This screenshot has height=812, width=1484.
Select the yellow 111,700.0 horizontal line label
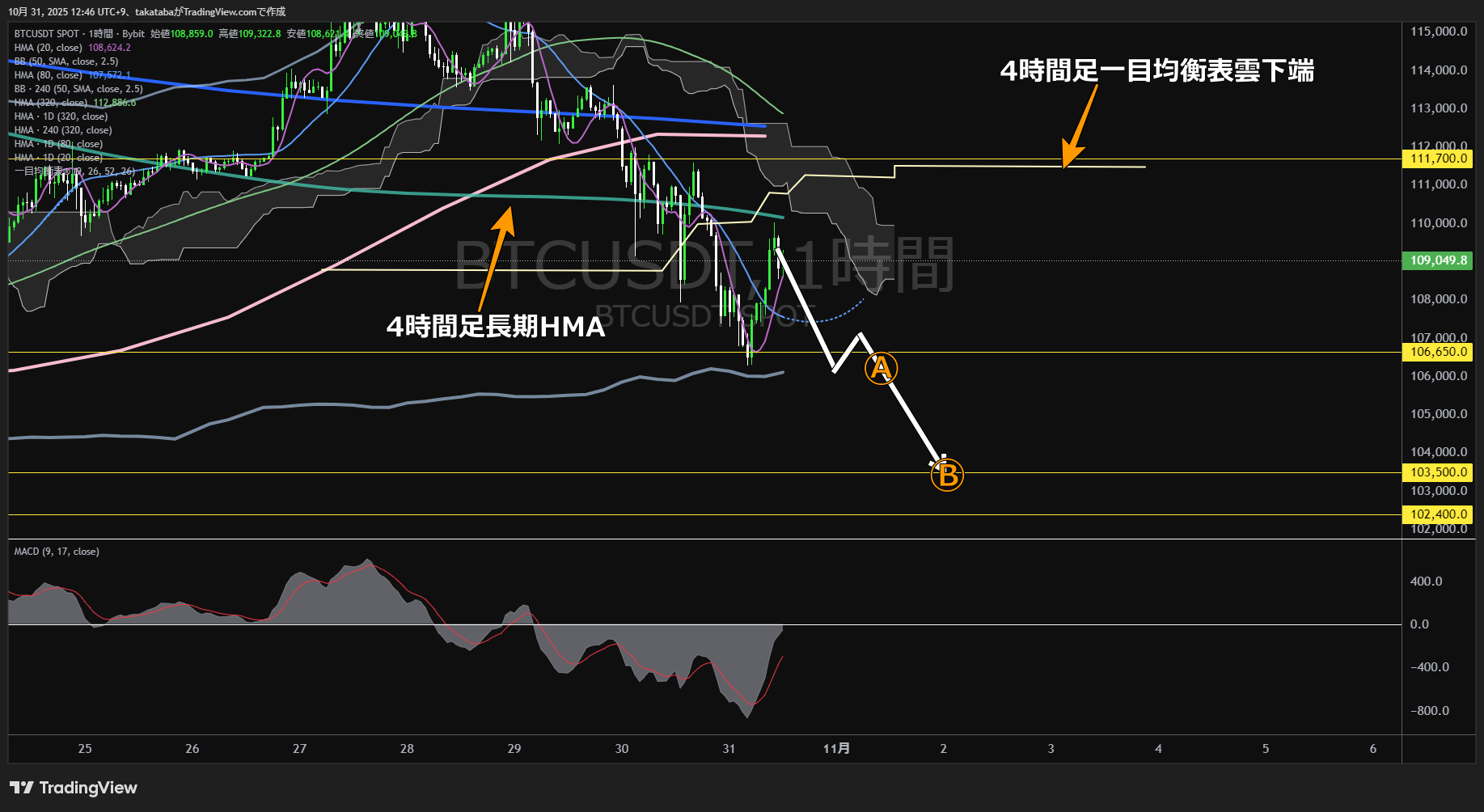[1437, 159]
